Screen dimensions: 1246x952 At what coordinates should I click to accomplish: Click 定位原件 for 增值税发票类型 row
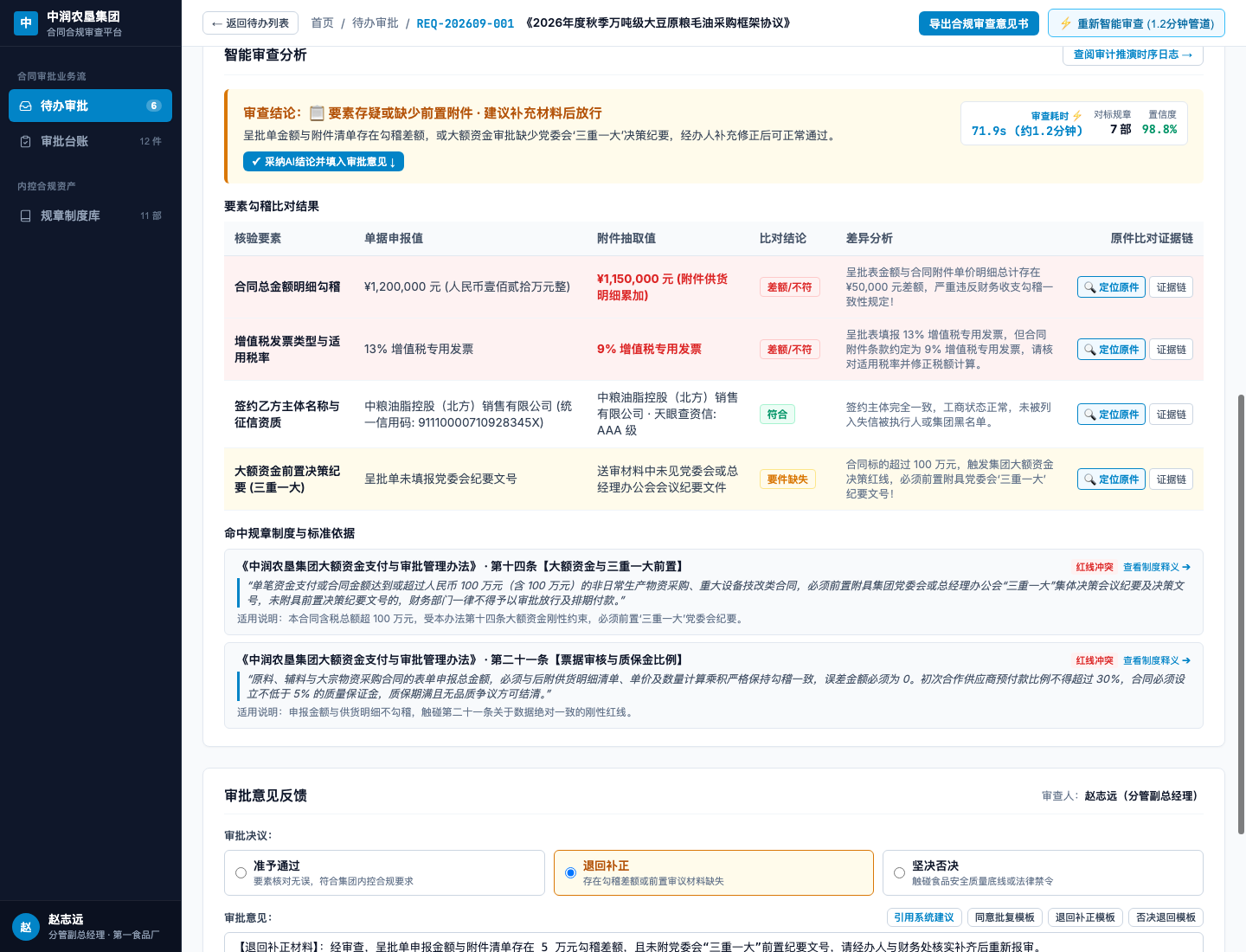1111,350
